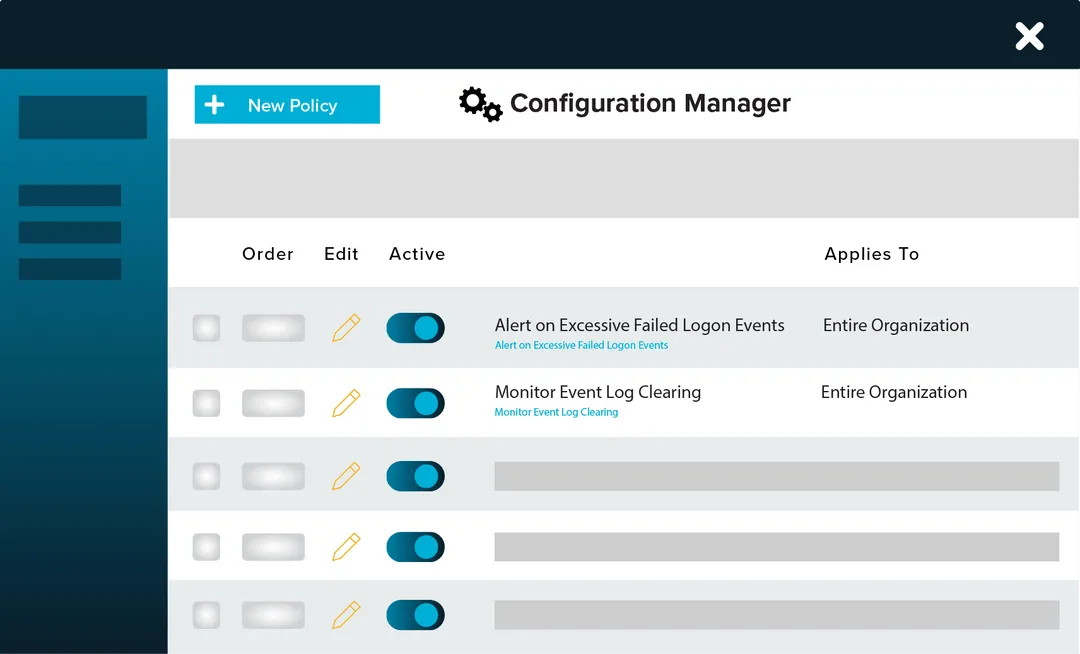1080x654 pixels.
Task: Edit Monitor Event Log Clearing with the pencil icon
Action: point(346,403)
